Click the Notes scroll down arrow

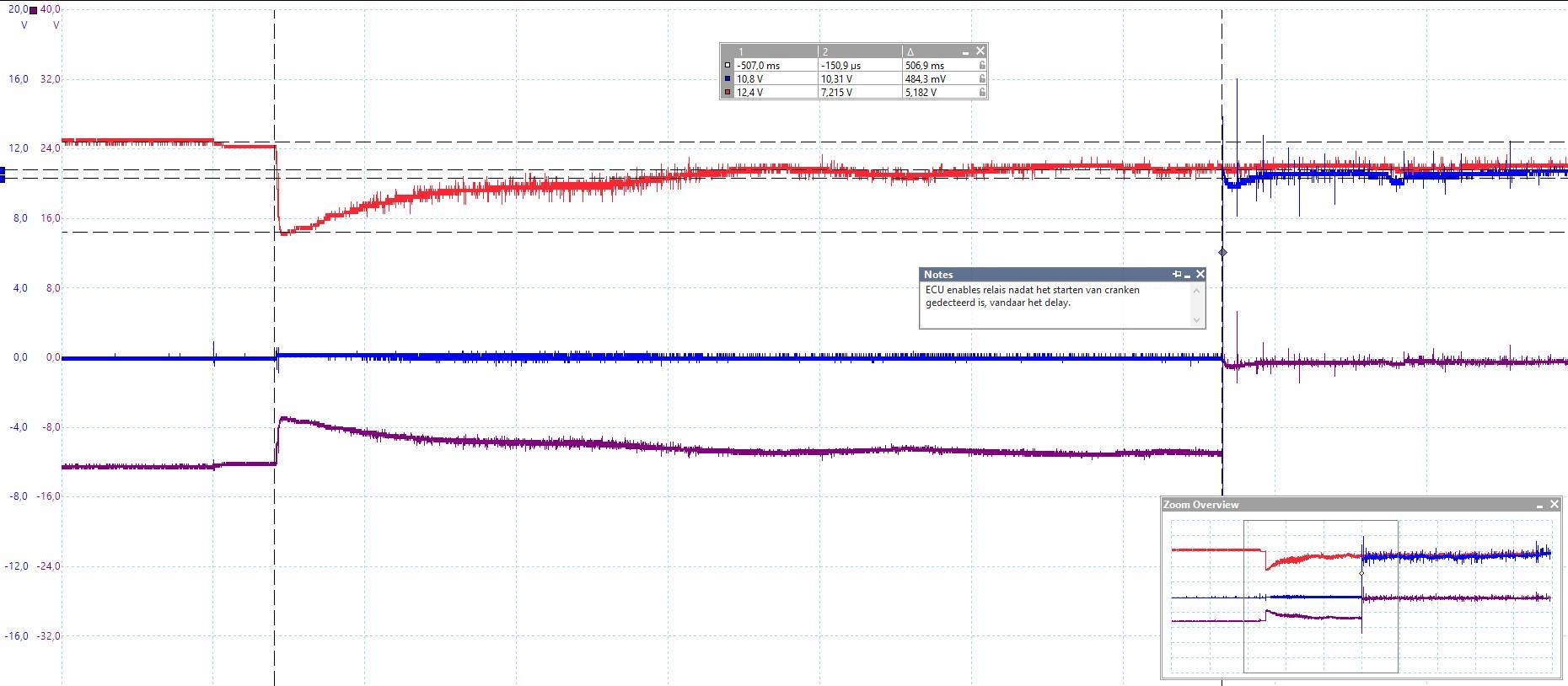click(1196, 319)
